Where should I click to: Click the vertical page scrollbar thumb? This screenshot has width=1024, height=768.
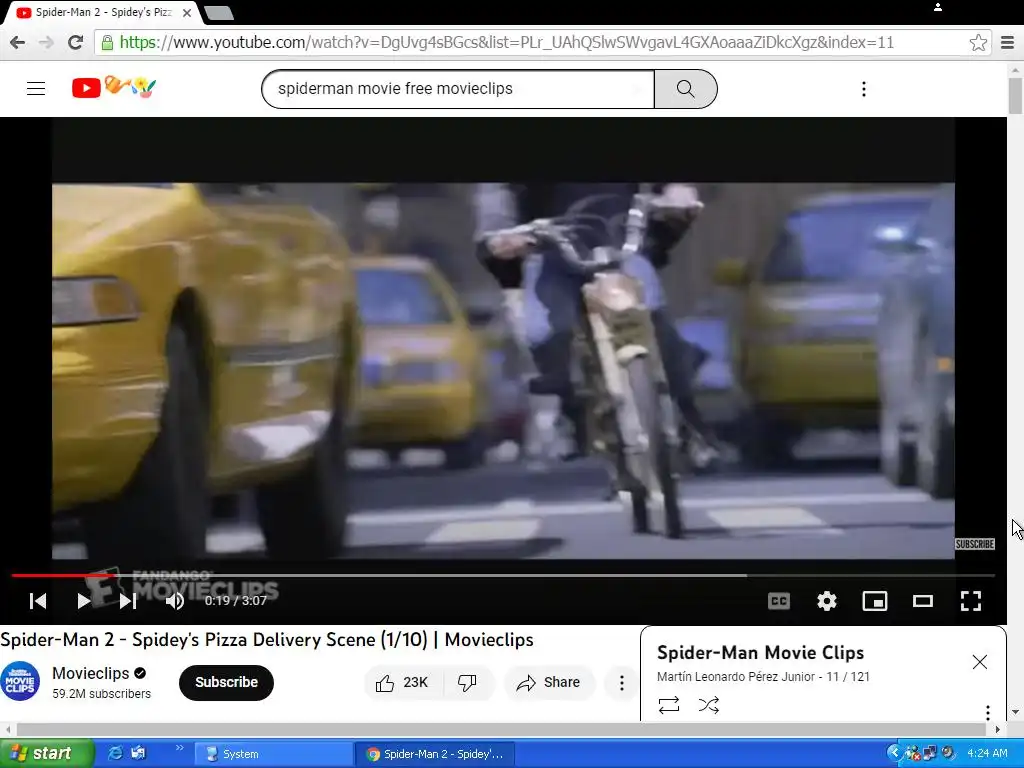(1015, 95)
